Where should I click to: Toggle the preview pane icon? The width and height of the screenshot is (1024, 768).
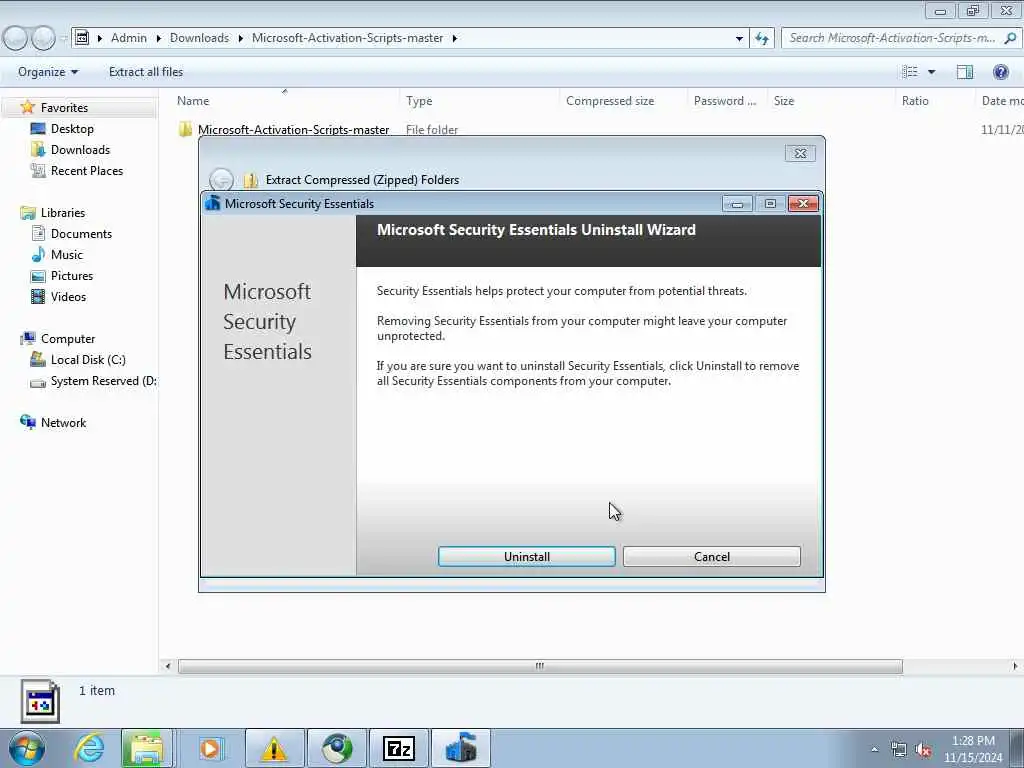coord(965,72)
